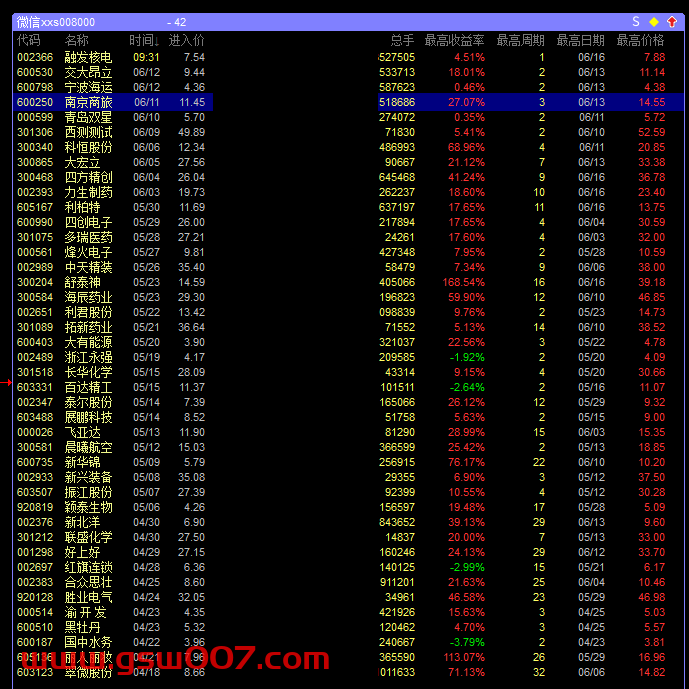Sort by the 名称 column header
The width and height of the screenshot is (689, 689).
tap(76, 40)
